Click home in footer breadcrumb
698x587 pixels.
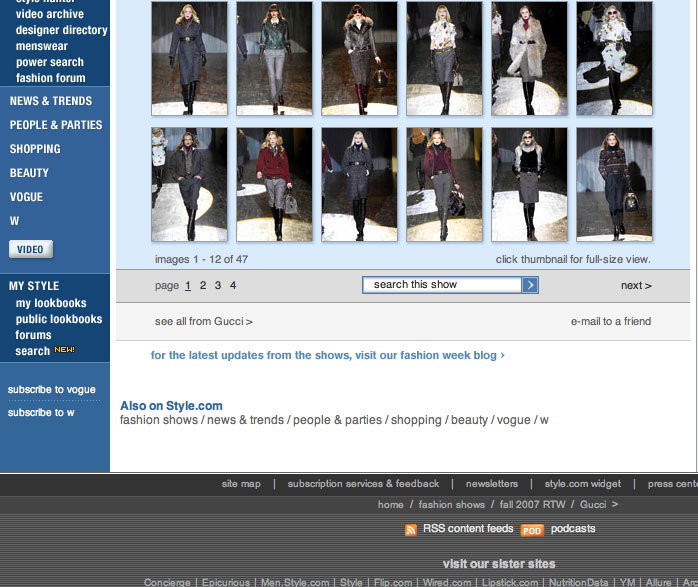390,505
